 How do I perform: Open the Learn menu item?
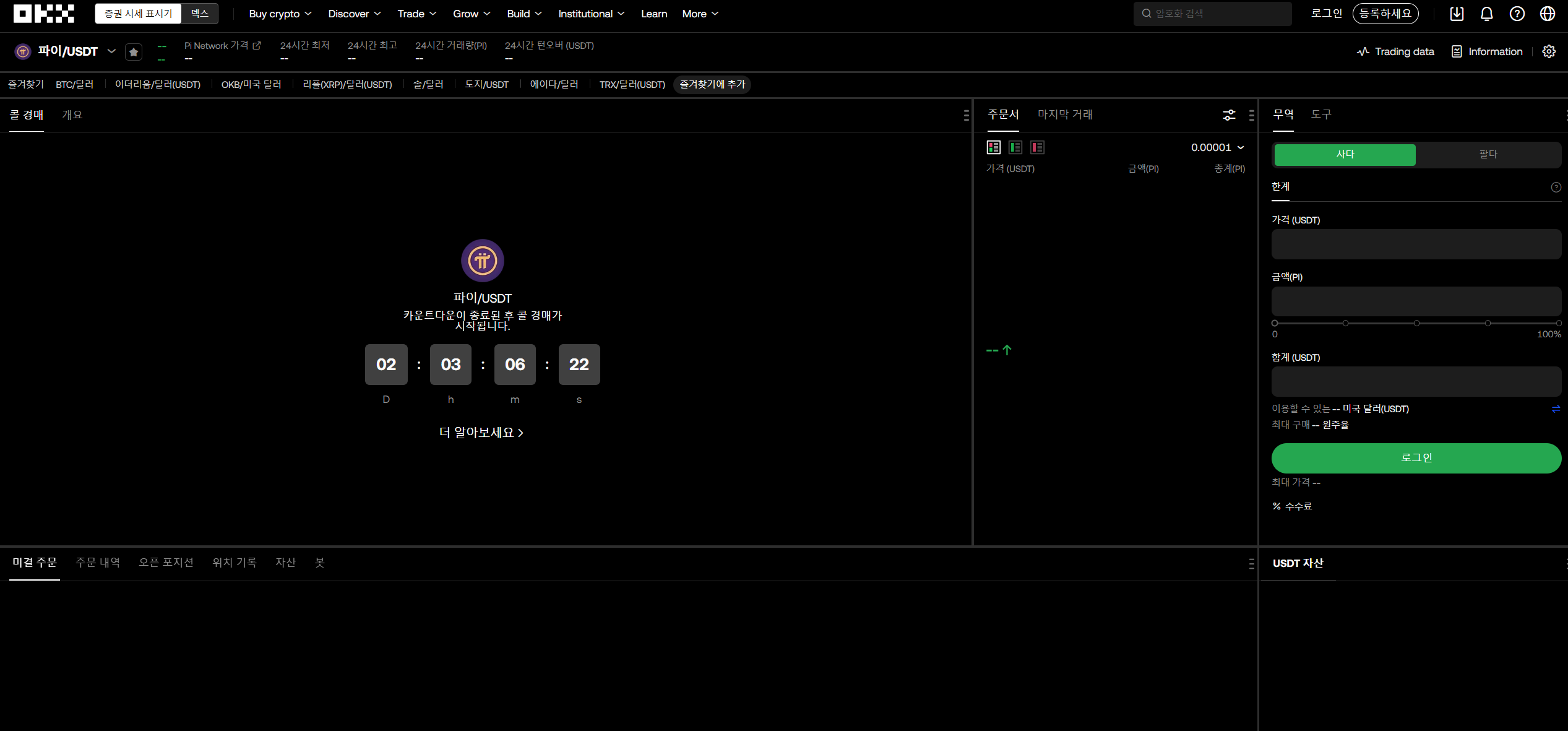click(654, 14)
